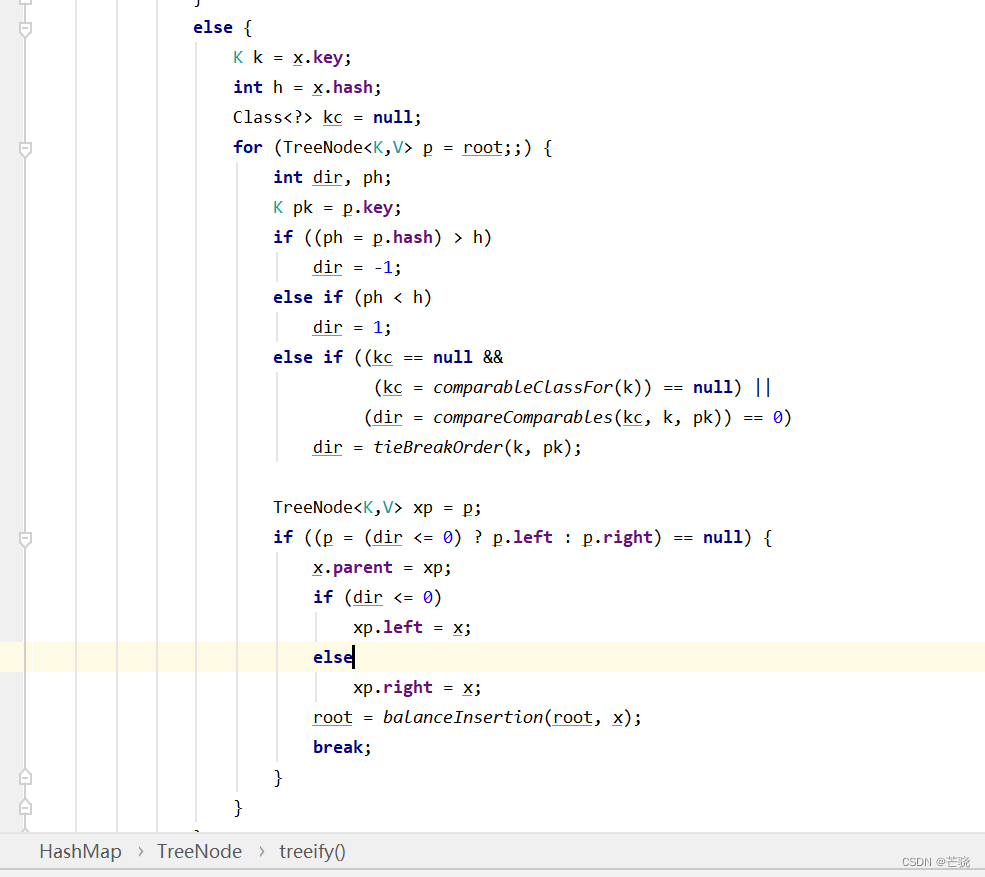Place cursor on 'xp.right = x;' line
Viewport: 985px width, 877px height.
417,687
